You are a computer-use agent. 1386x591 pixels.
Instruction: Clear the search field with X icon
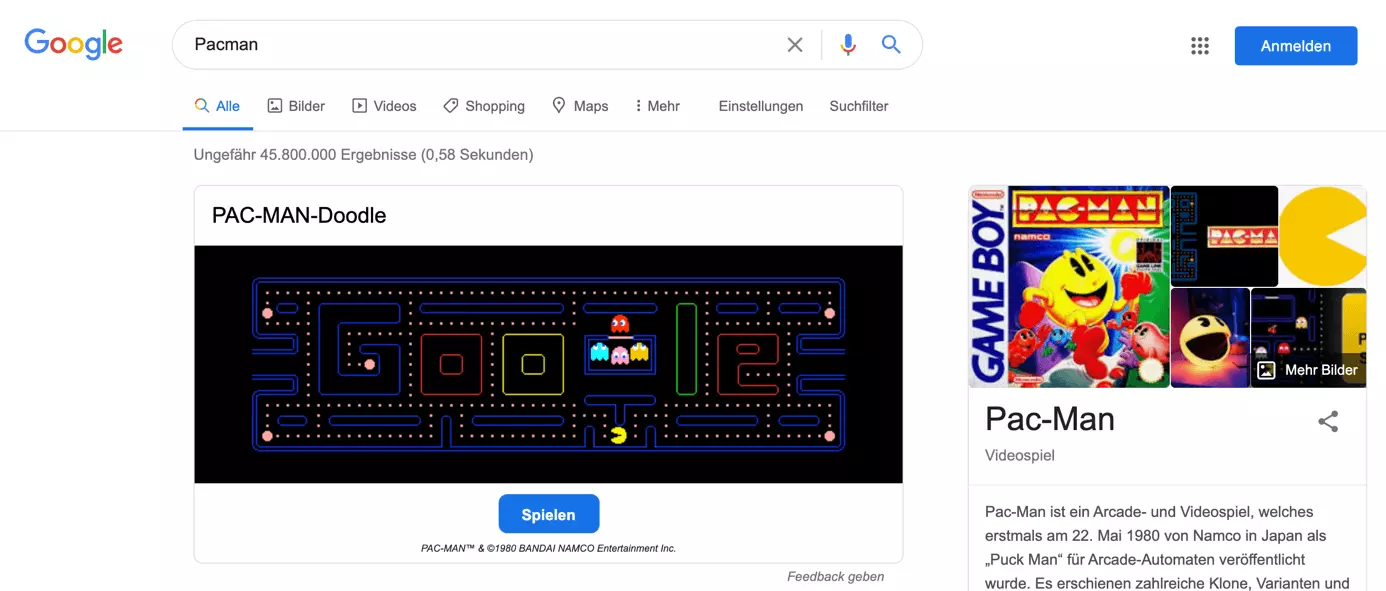795,45
